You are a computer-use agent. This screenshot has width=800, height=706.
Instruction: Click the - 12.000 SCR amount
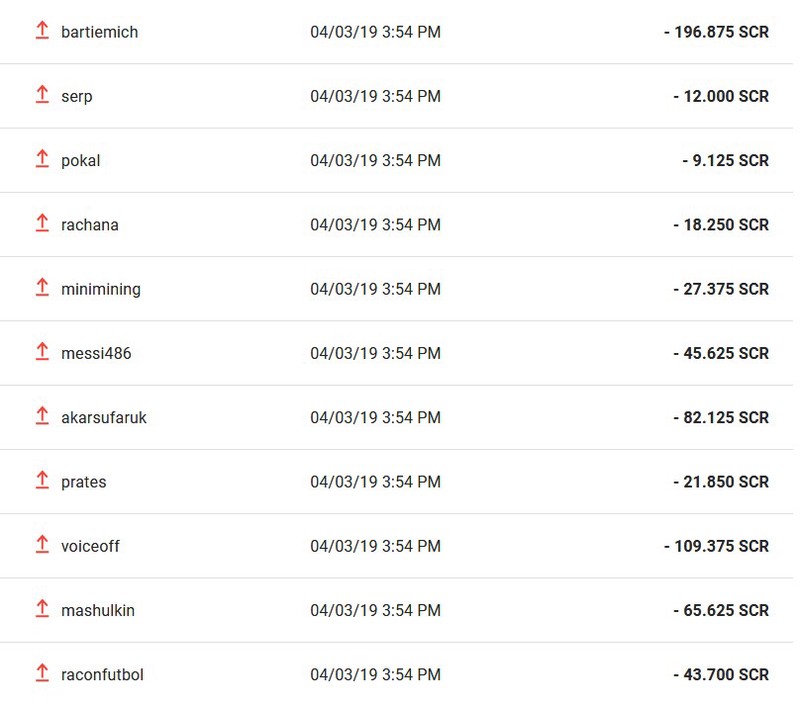[x=721, y=96]
